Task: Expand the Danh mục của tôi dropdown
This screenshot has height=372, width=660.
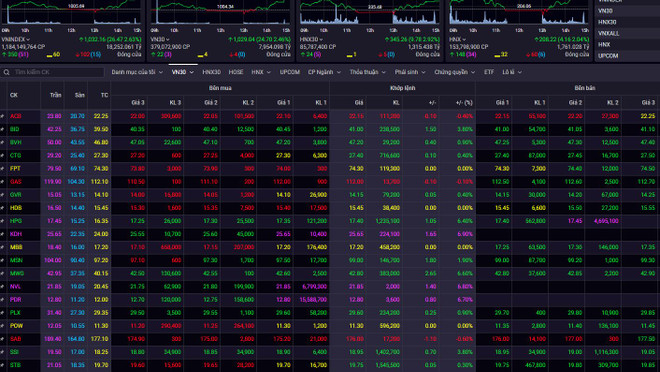Action: tap(137, 72)
